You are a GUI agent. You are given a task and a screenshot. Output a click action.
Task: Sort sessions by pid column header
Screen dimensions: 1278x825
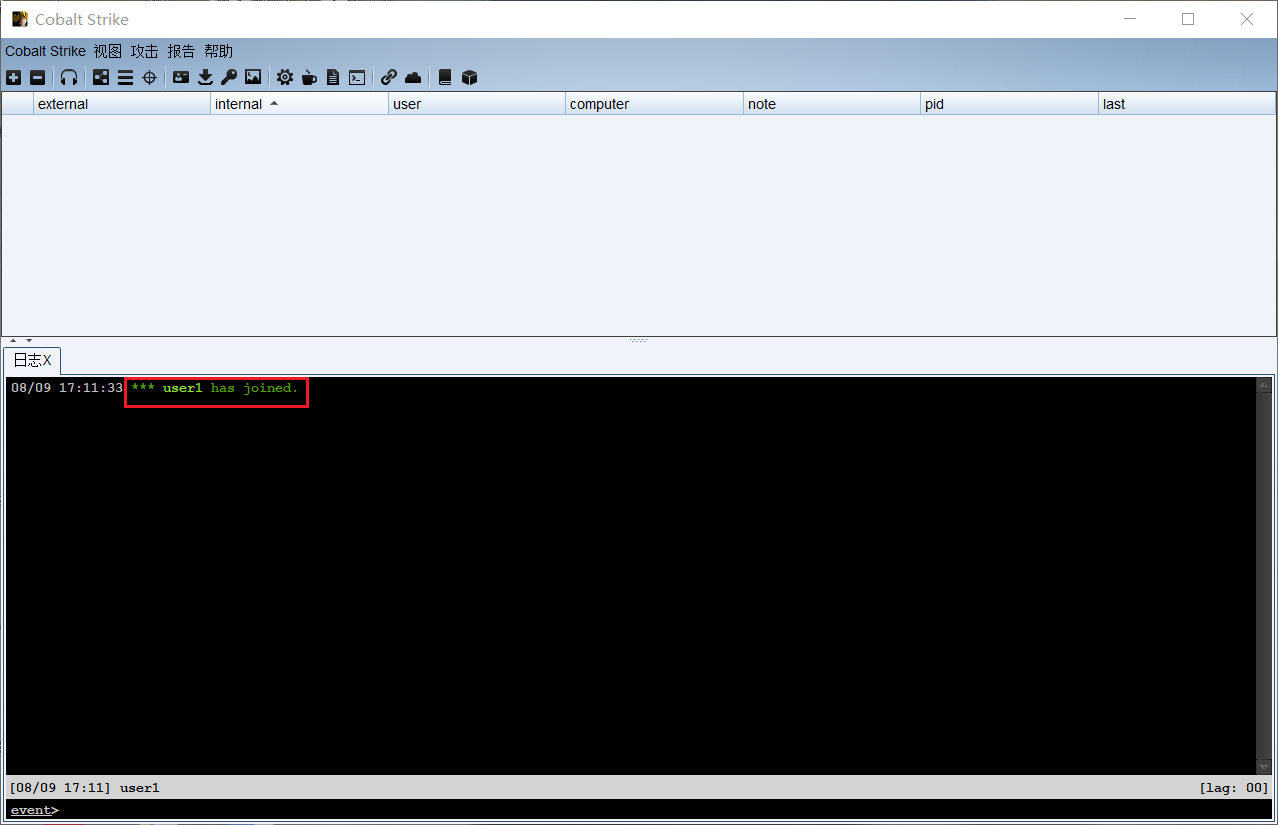(1009, 104)
